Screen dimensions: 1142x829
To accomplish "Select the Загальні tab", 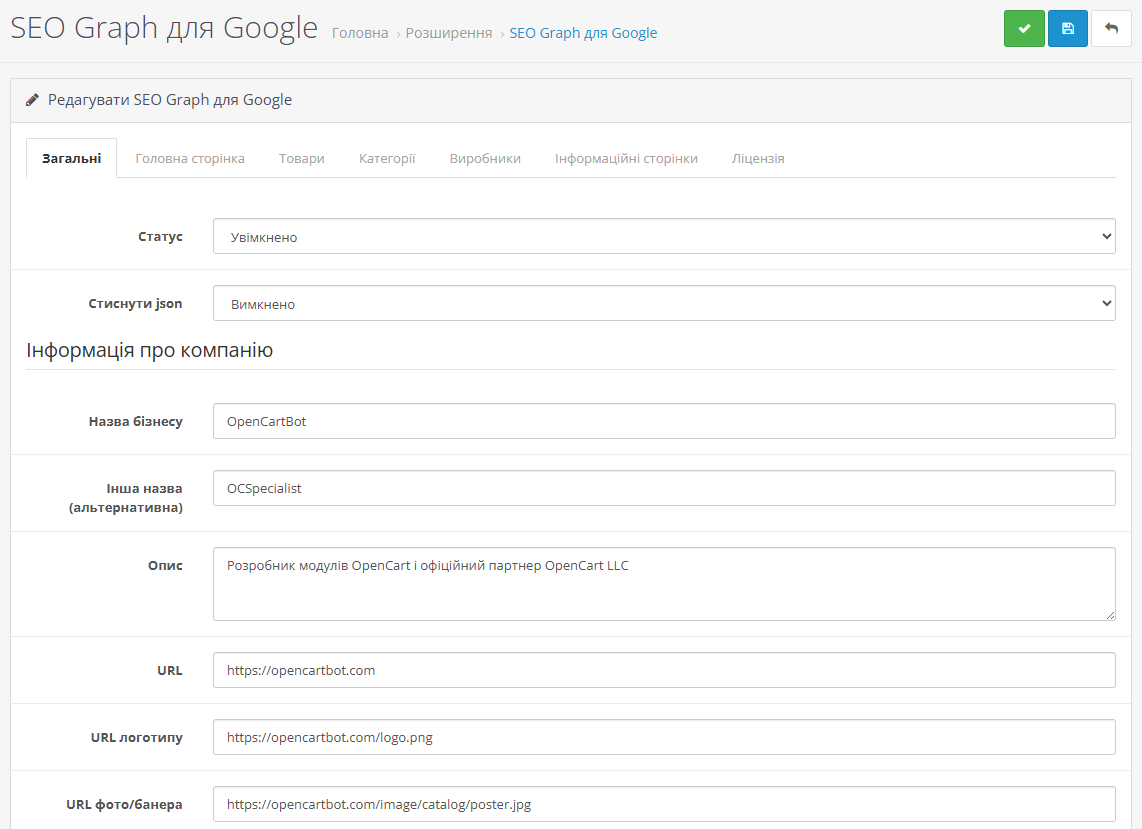I will (x=71, y=158).
